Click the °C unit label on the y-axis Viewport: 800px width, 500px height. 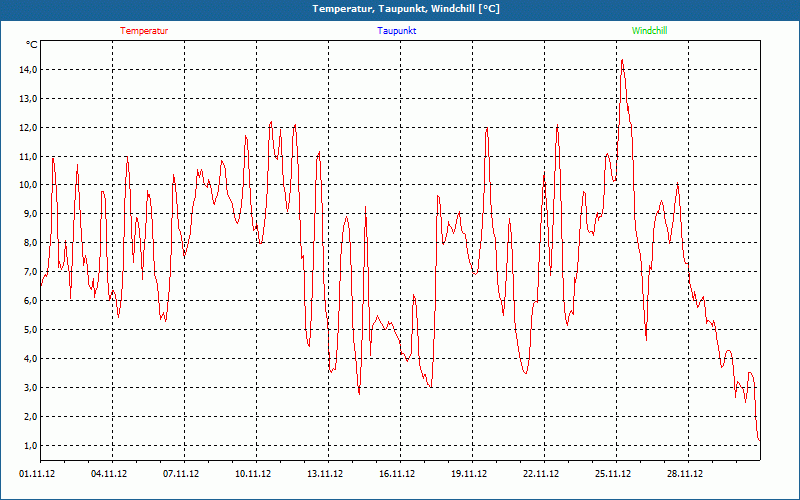point(31,45)
